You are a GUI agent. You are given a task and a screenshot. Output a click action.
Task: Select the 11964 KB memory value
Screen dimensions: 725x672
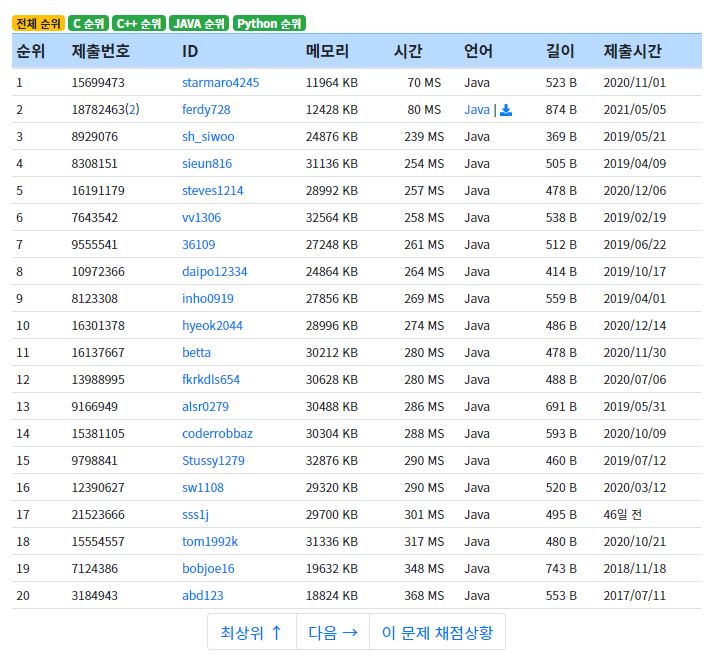(332, 83)
